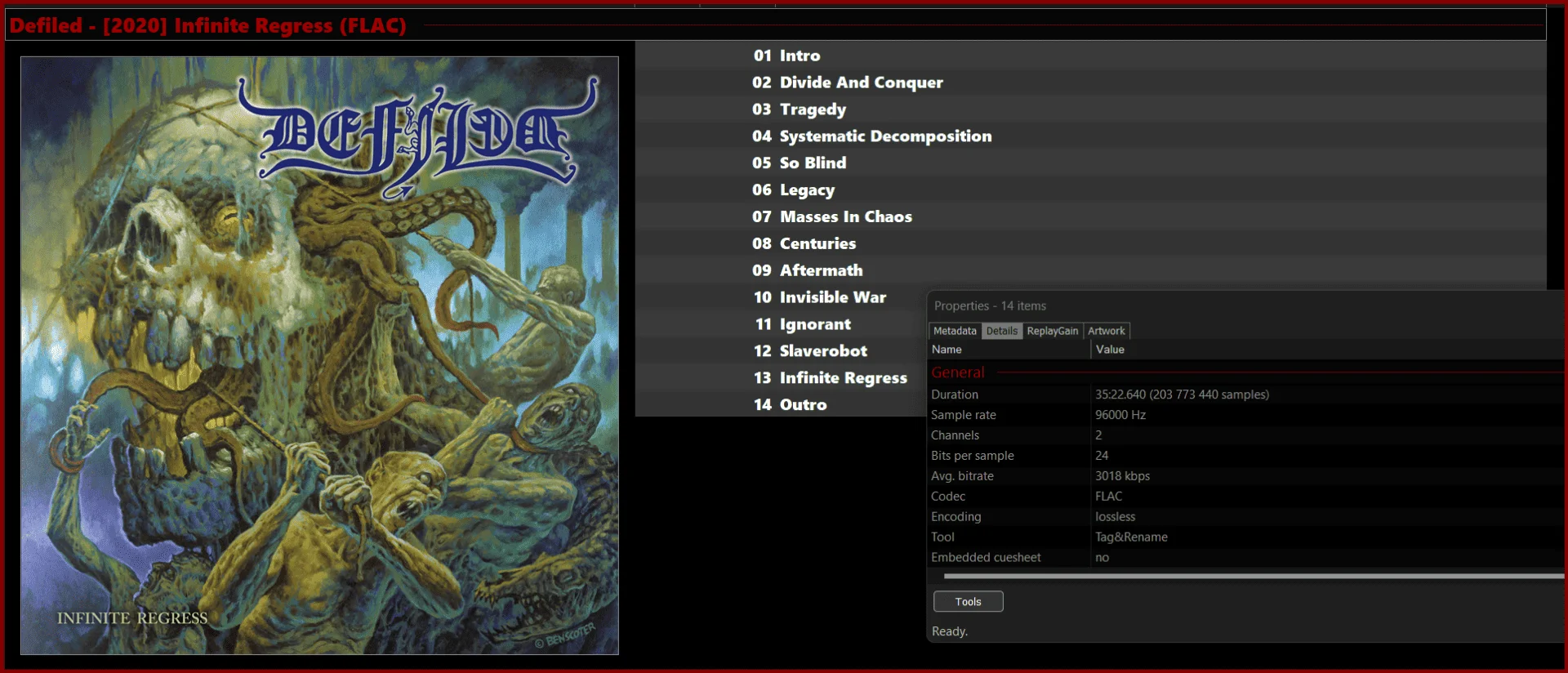Select track 07 Masses In Chaos
This screenshot has height=673, width=1568.
(1091, 216)
